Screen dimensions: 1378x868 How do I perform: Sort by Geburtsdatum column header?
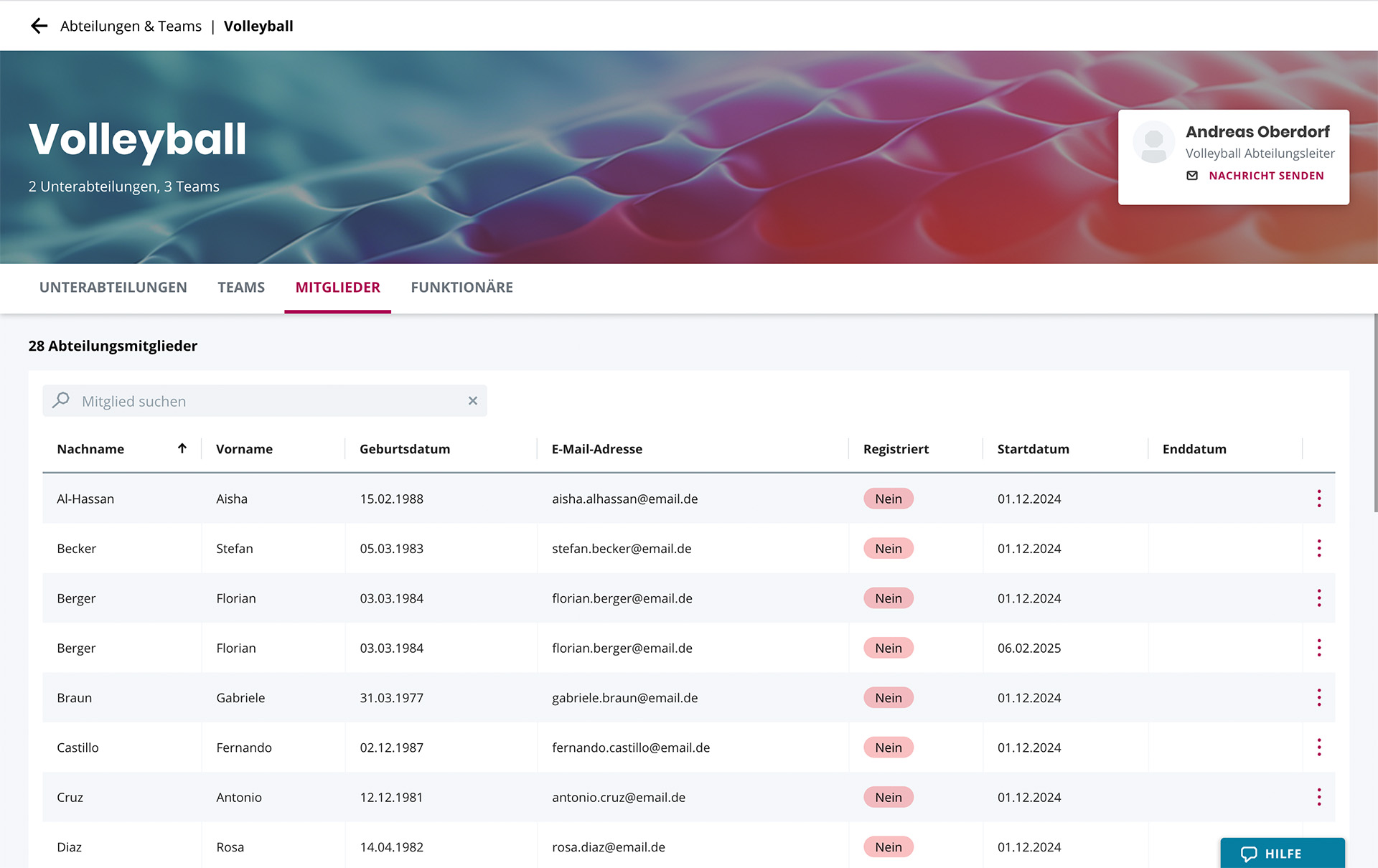tap(405, 449)
